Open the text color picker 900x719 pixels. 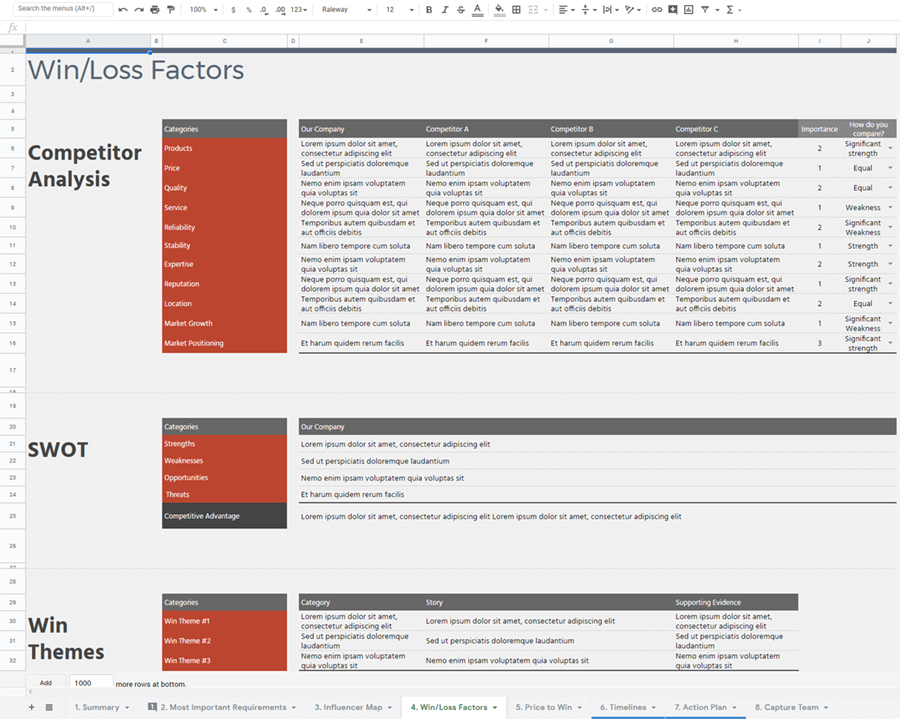476,9
